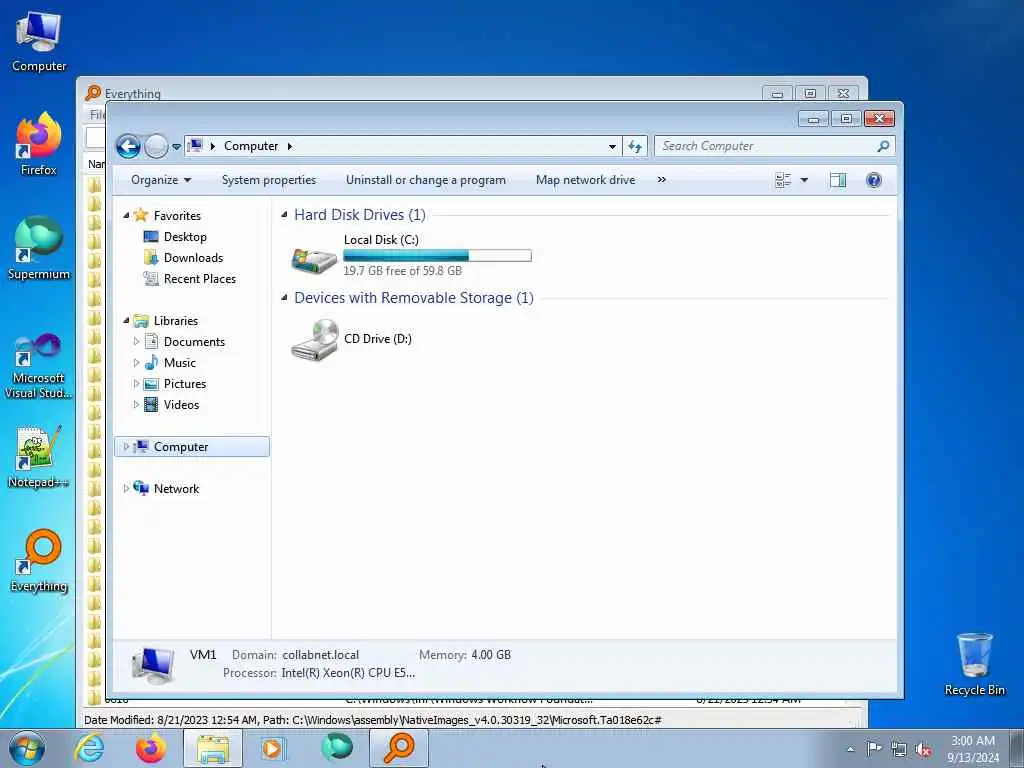The image size is (1024, 768).
Task: Select the Documents library
Action: 194,342
